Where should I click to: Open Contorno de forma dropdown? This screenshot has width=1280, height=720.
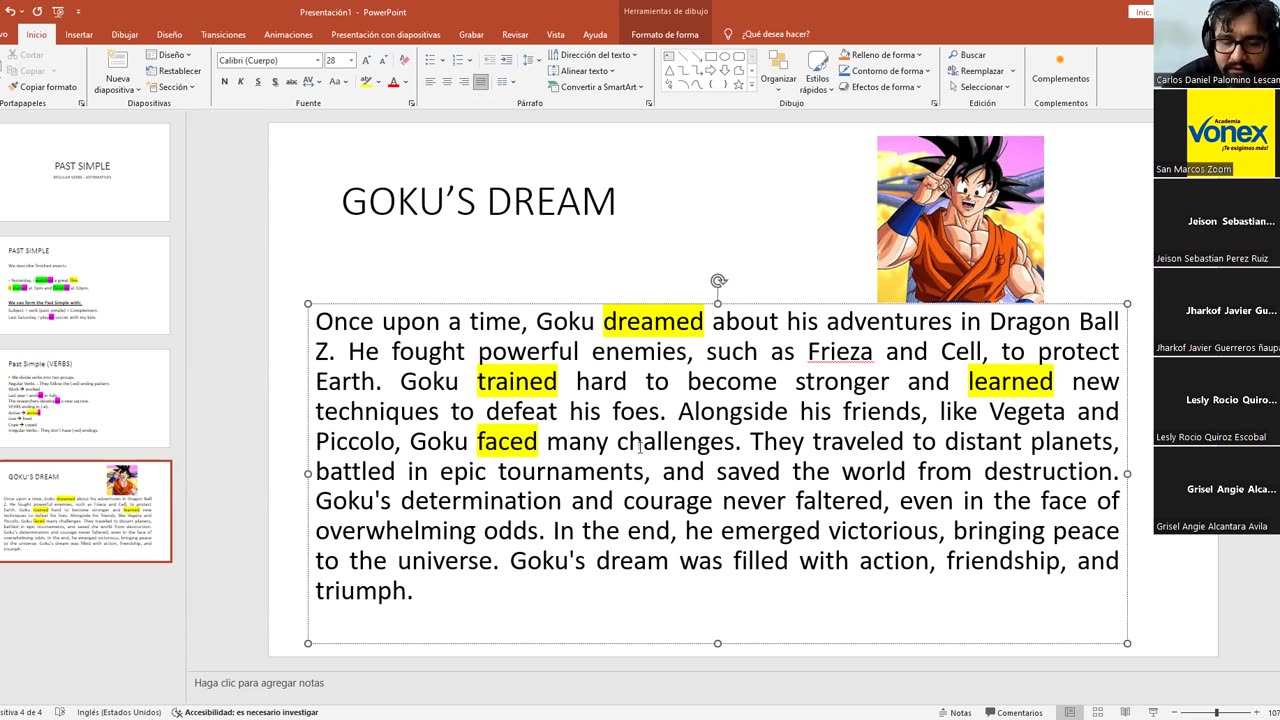point(885,71)
